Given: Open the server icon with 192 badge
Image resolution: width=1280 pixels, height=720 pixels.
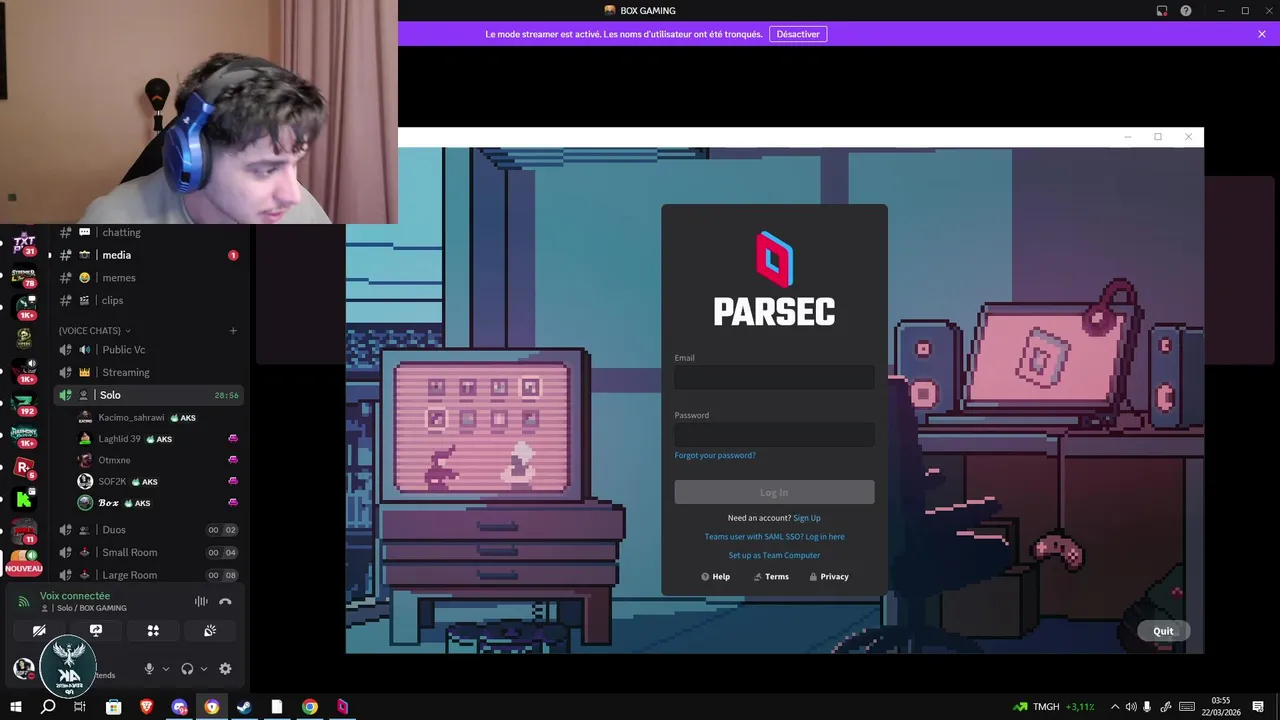Looking at the screenshot, I should pyautogui.click(x=24, y=404).
